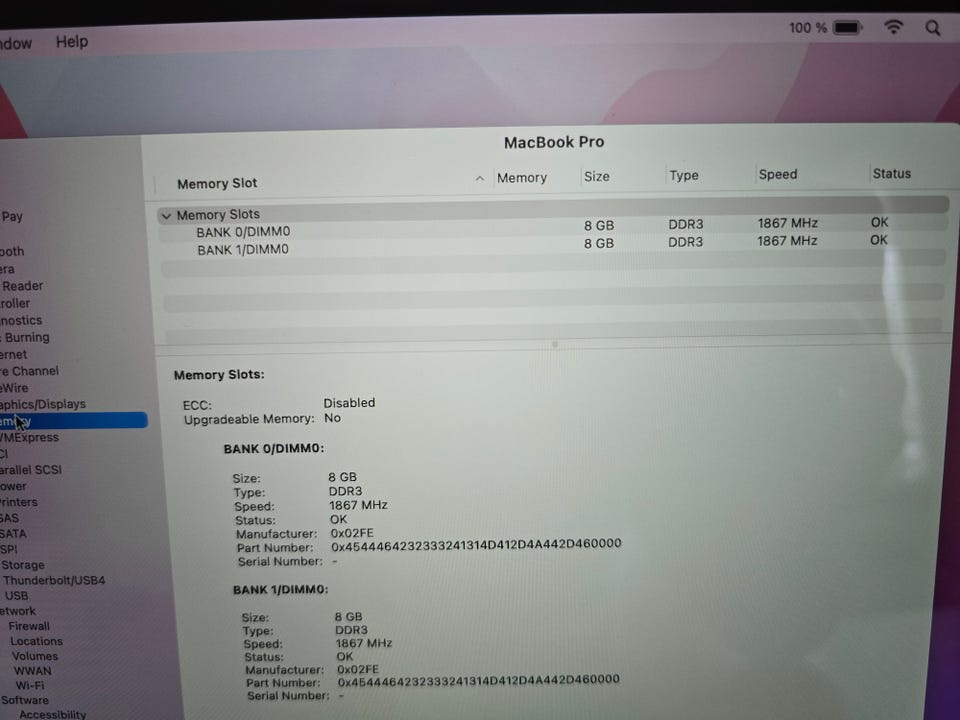Select Locations in the sidebar
Image resolution: width=960 pixels, height=720 pixels.
tap(36, 641)
